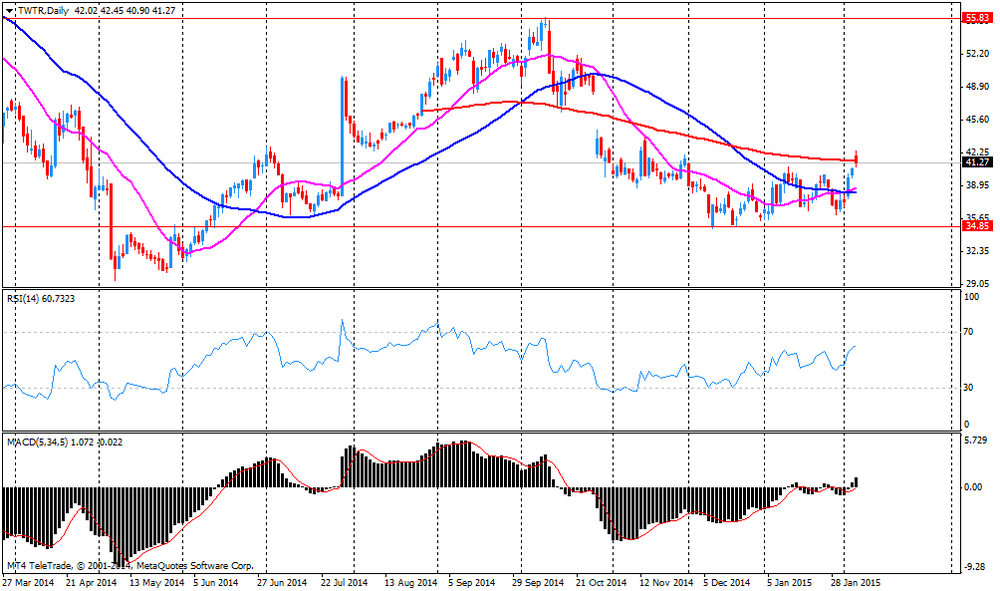Screen dimensions: 1000x591
Task: Select the latest red candlestick near 41.27
Action: (x=856, y=159)
